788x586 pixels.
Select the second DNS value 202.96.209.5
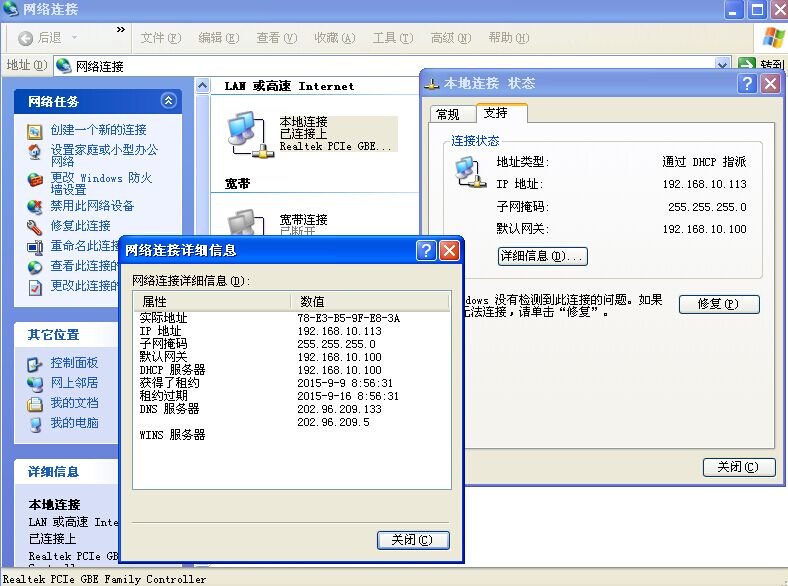pos(333,422)
